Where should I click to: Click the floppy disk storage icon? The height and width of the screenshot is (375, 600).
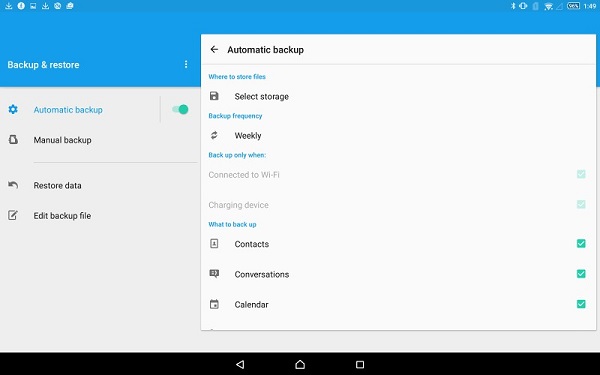(214, 96)
